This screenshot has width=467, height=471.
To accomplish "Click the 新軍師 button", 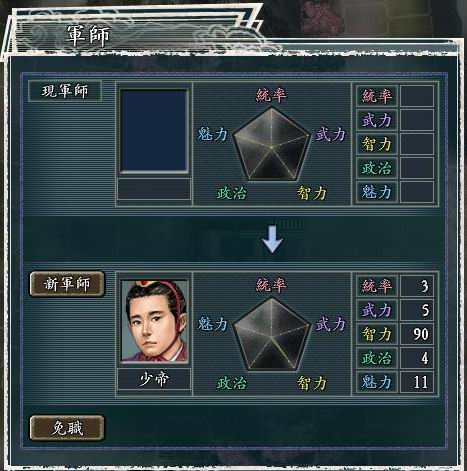I will 67,284.
